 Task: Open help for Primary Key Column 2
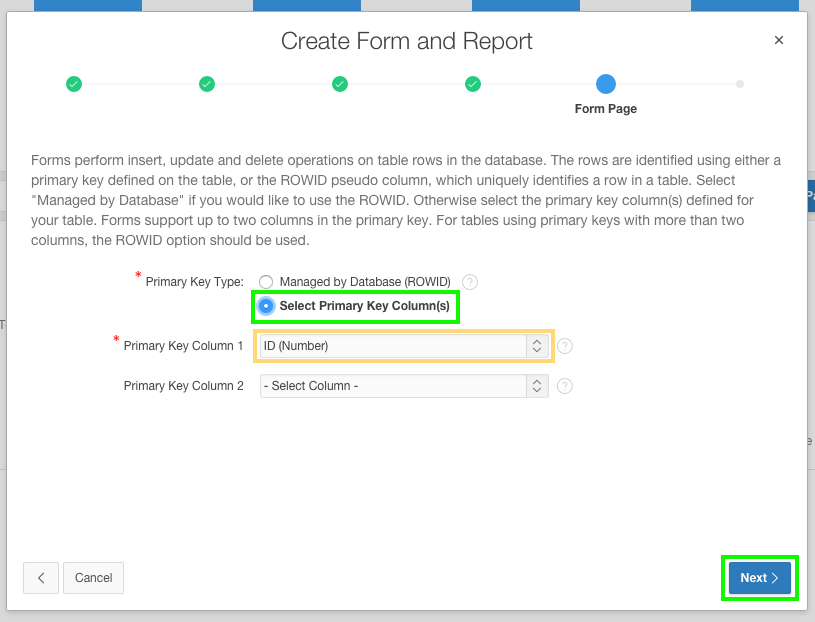(565, 386)
